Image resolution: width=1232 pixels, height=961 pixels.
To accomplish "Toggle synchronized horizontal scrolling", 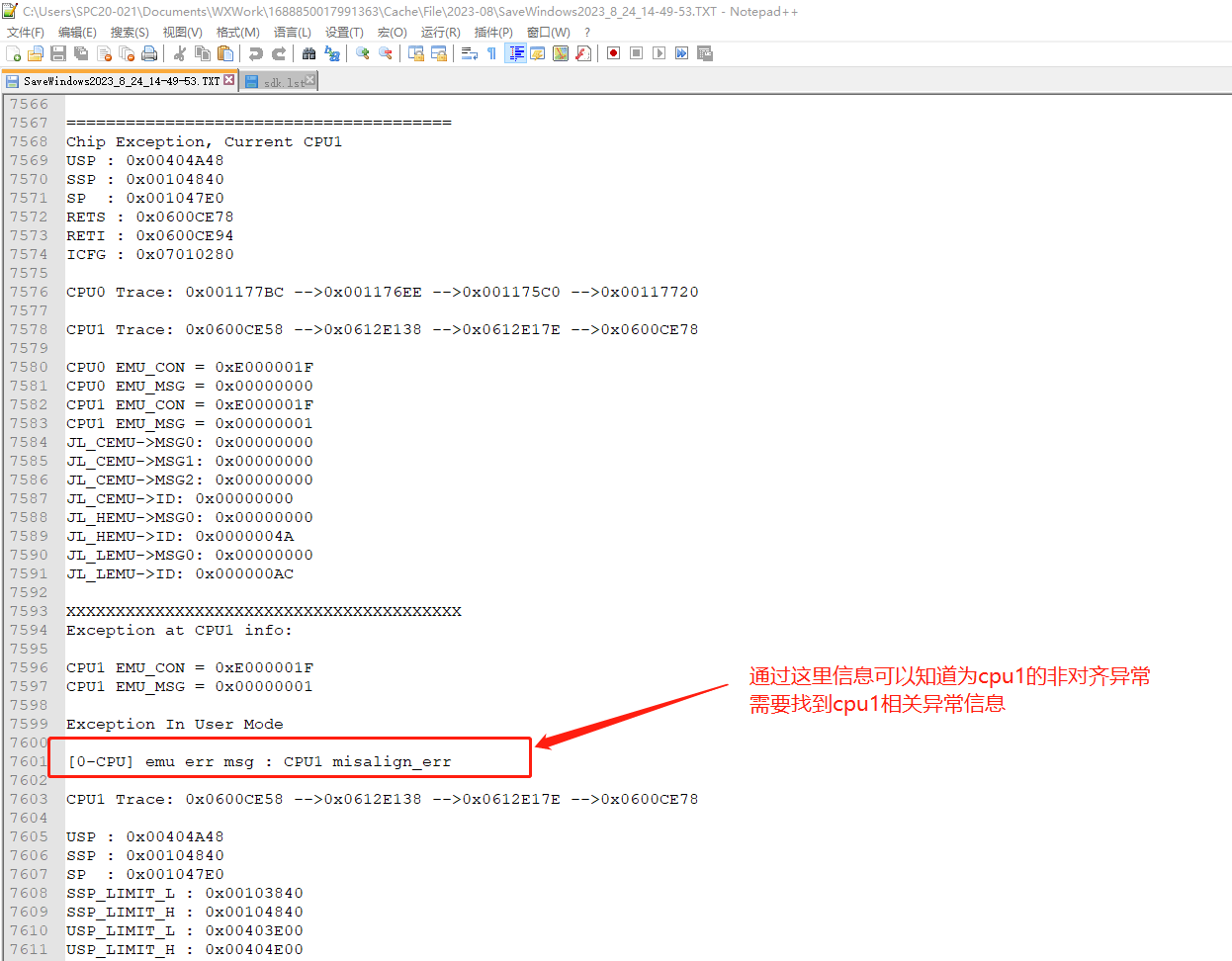I will [x=439, y=53].
